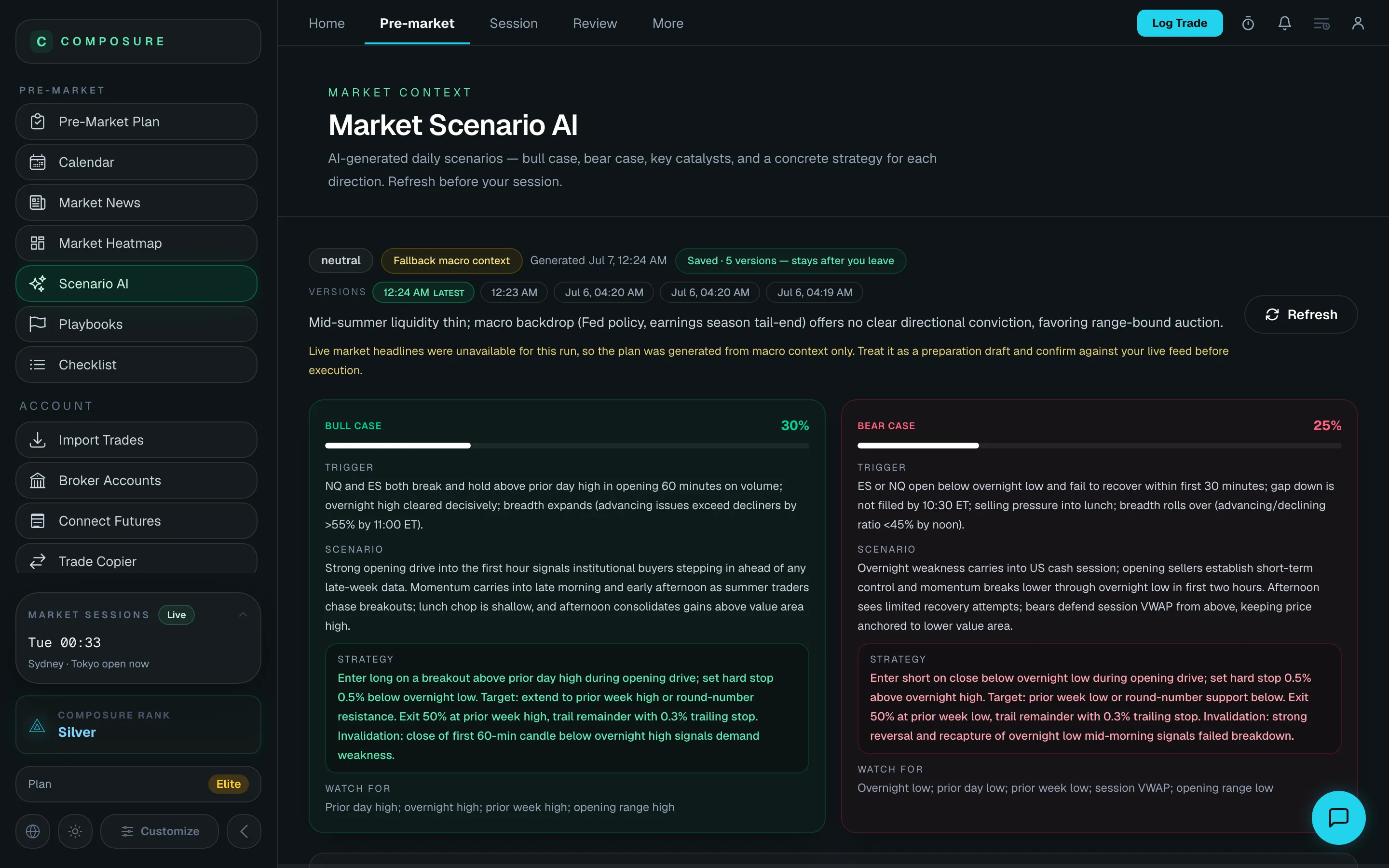Click the Composure Rank triangle icon
This screenshot has height=868, width=1389.
point(37,725)
